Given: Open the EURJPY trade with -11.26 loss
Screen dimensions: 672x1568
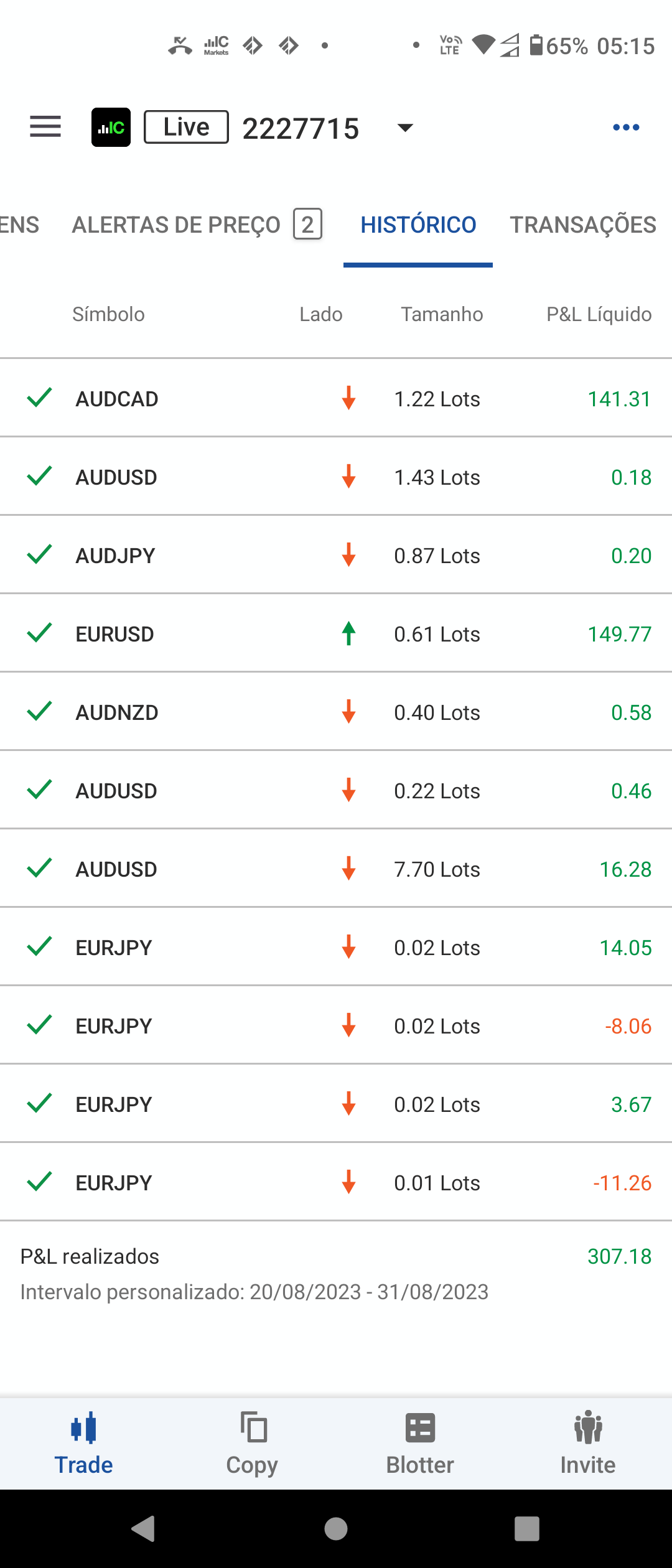Looking at the screenshot, I should coord(336,1182).
